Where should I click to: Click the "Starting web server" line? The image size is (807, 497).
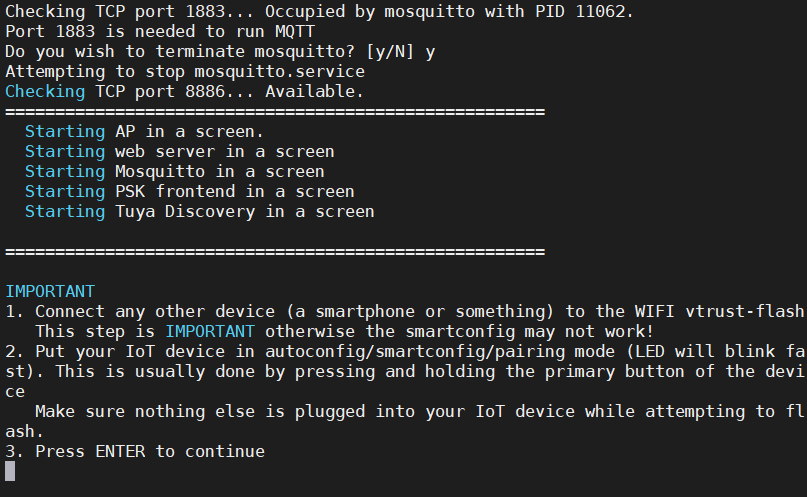(180, 151)
